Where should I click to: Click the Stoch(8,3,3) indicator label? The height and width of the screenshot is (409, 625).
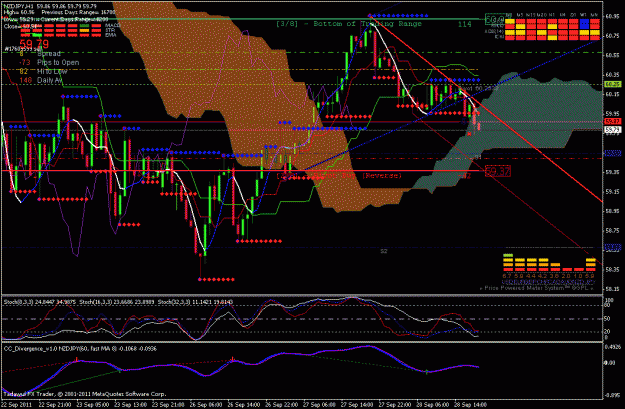coord(19,302)
